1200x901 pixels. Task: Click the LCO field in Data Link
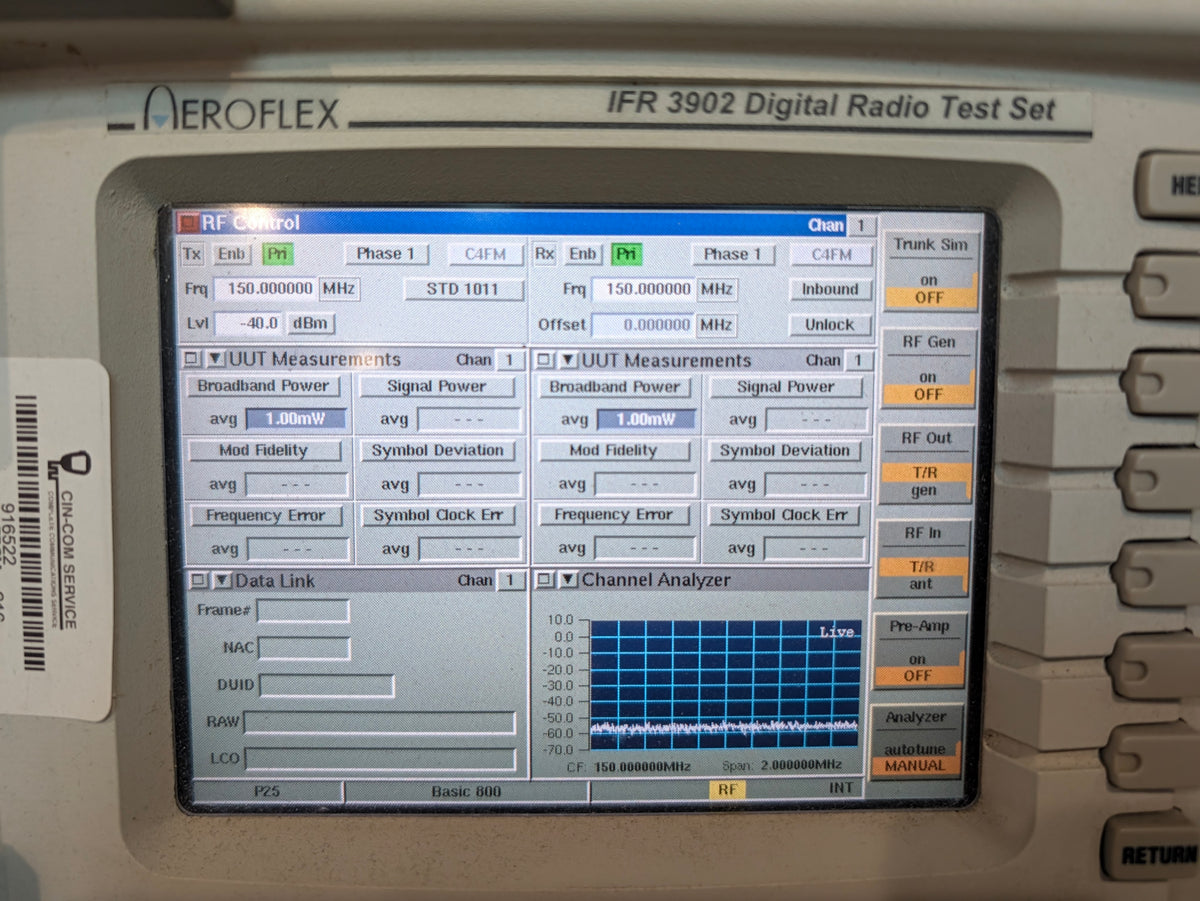380,758
